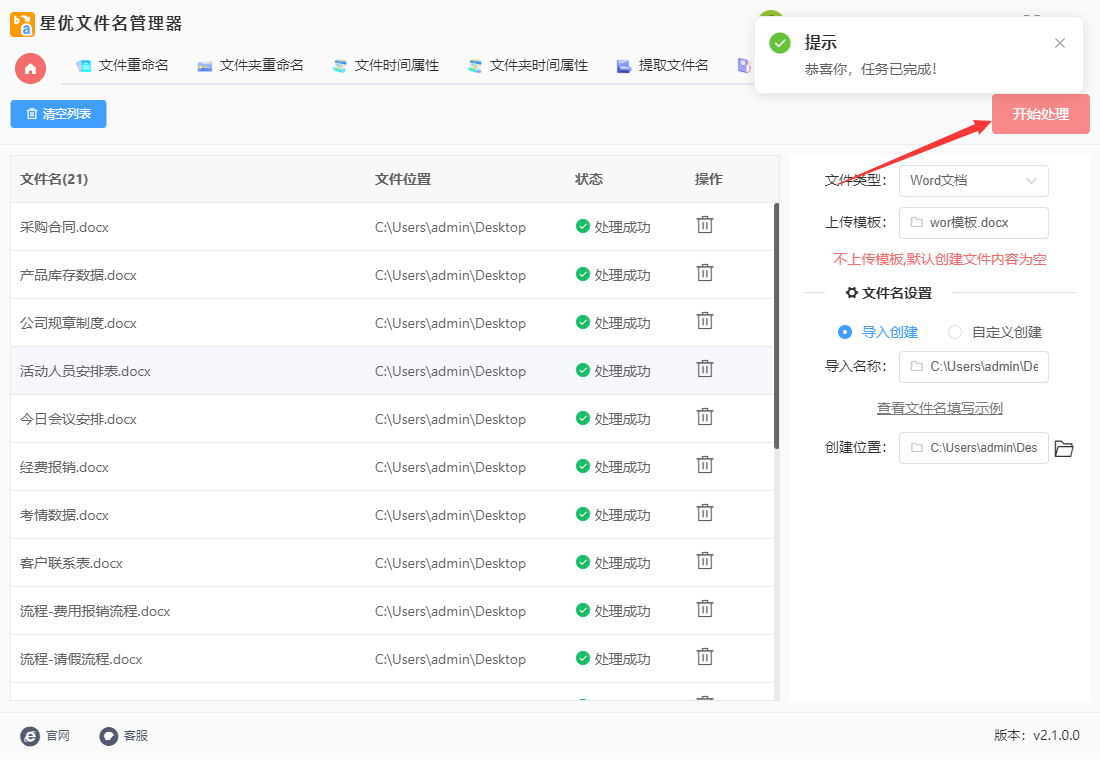Viewport: 1100px width, 760px height.
Task: Click the file list vertical scrollbar
Action: pyautogui.click(x=776, y=326)
